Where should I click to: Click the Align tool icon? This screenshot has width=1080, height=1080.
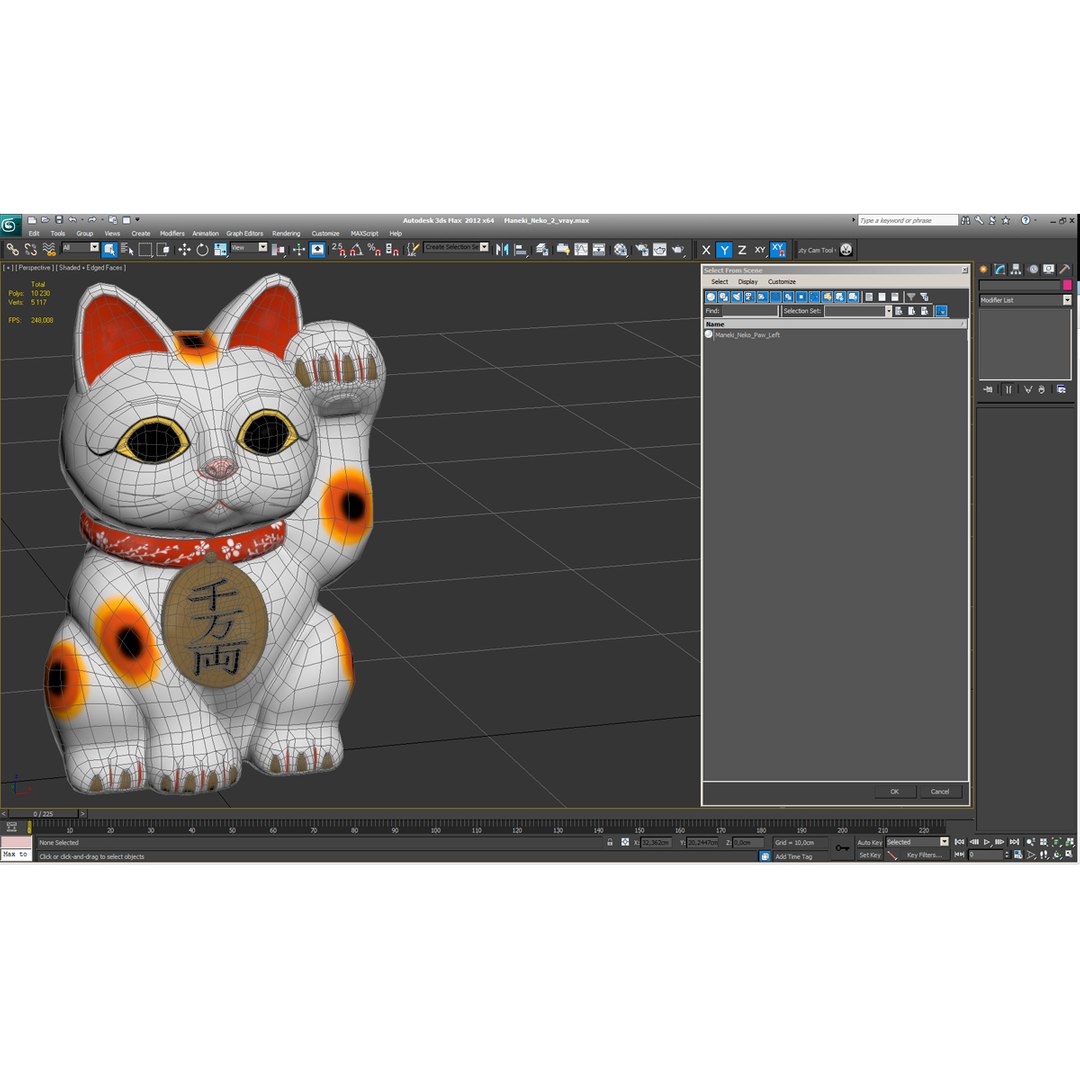pos(521,249)
